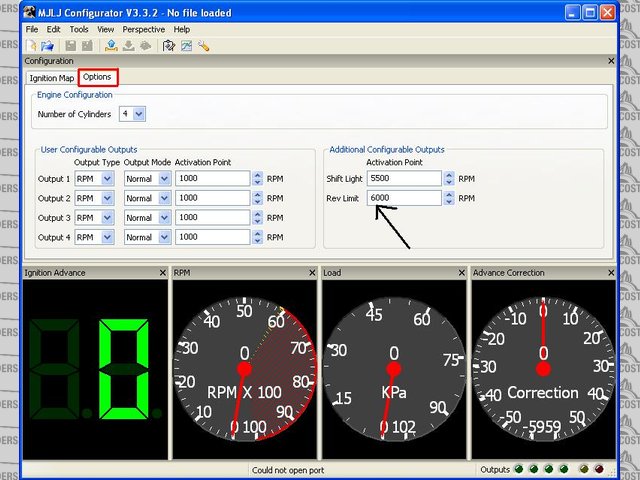640x480 pixels.
Task: Open the Number of Cylinders dropdown
Action: coord(139,114)
